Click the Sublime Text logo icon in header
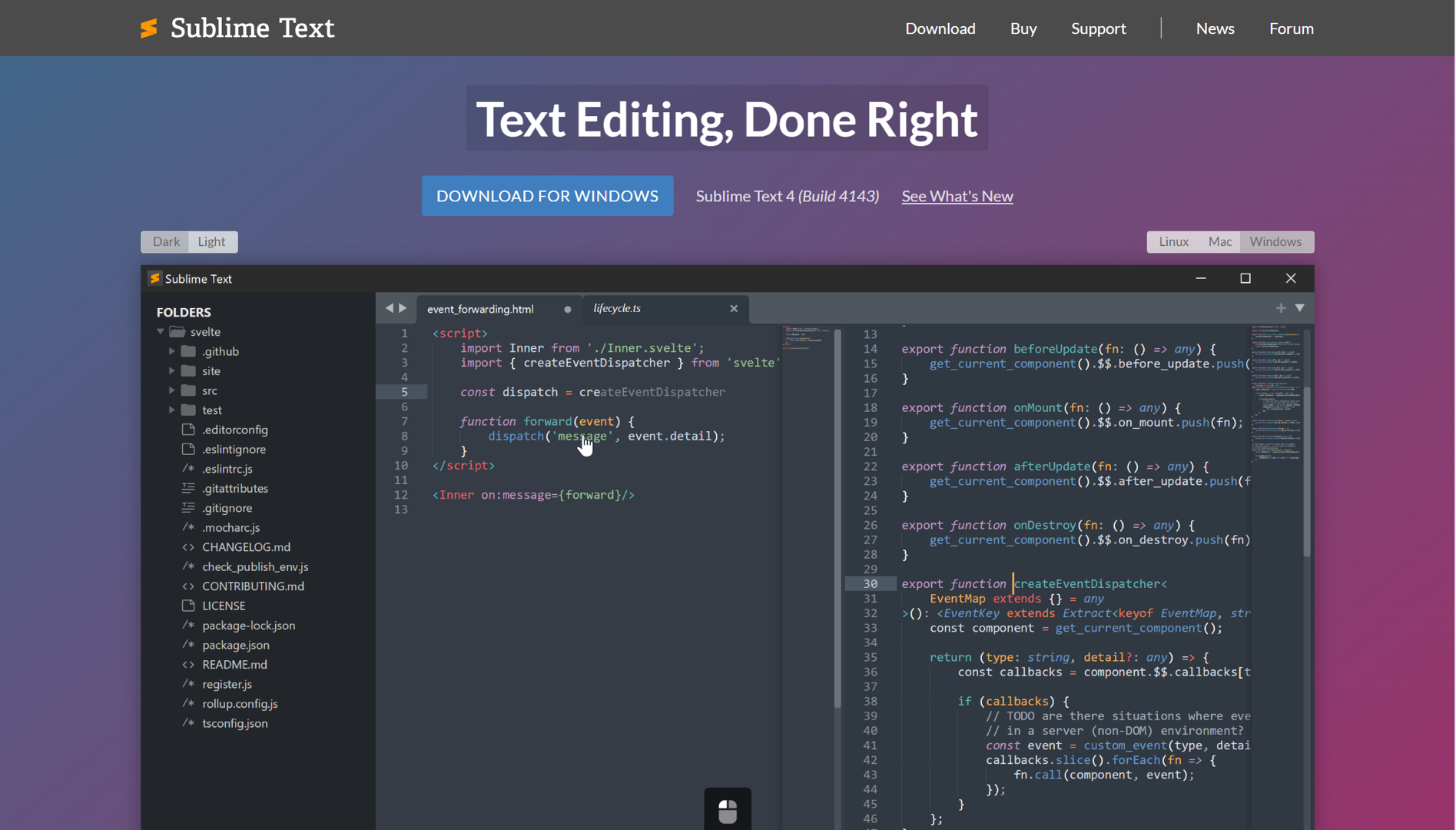This screenshot has width=1456, height=830. 149,28
